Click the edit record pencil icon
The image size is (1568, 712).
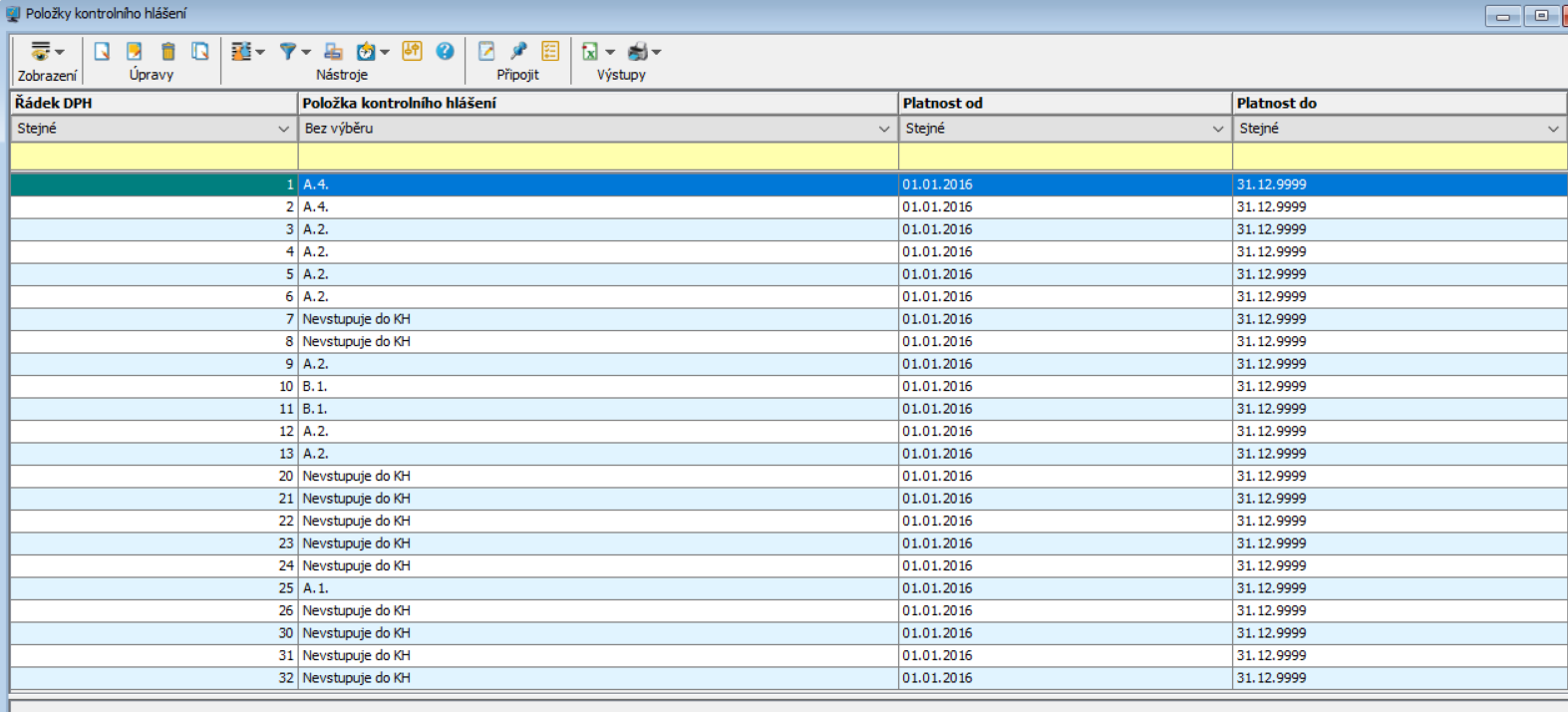tap(135, 51)
